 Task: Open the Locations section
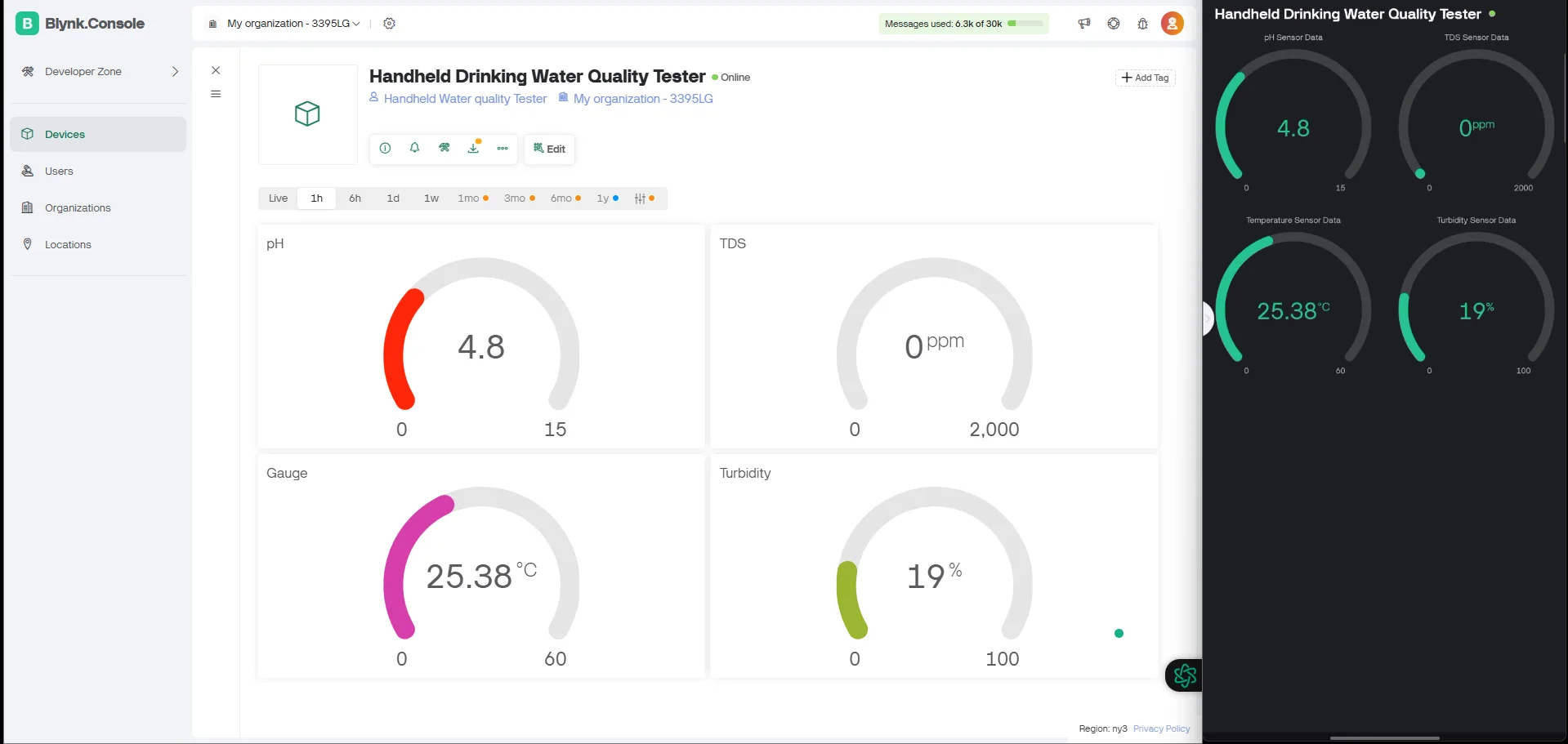click(98, 244)
